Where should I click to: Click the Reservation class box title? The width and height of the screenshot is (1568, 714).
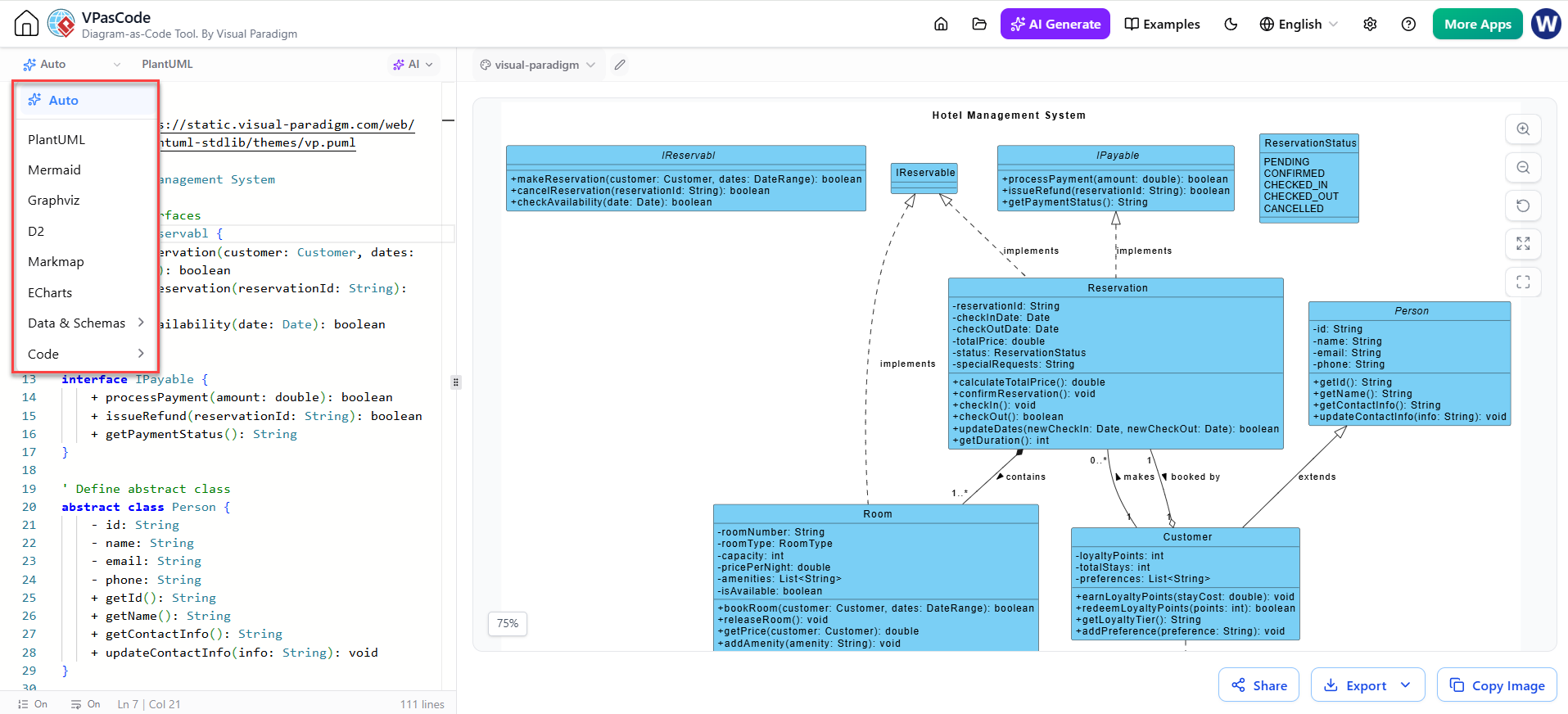[x=1117, y=288]
